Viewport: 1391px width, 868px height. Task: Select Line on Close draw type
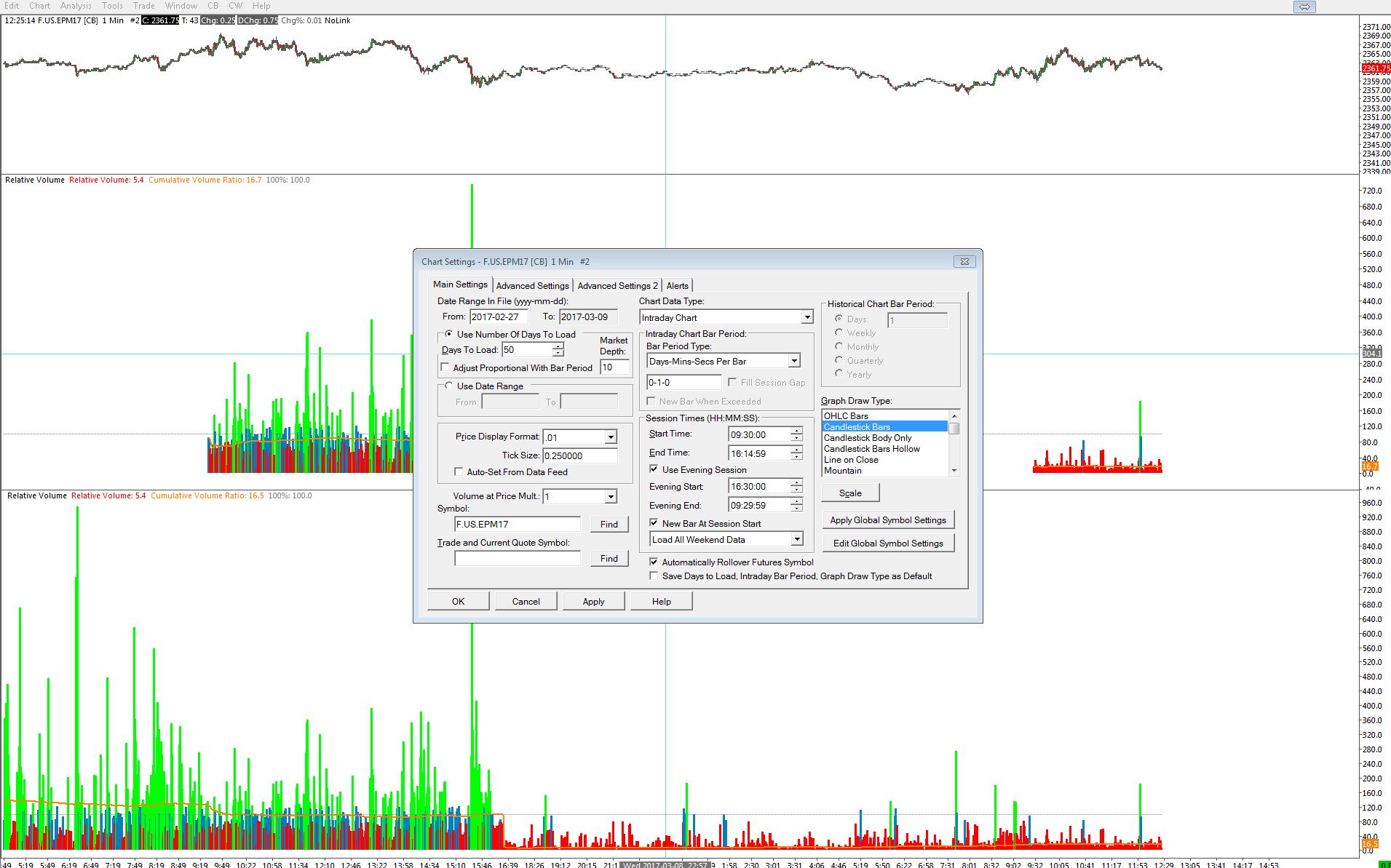[x=851, y=460]
